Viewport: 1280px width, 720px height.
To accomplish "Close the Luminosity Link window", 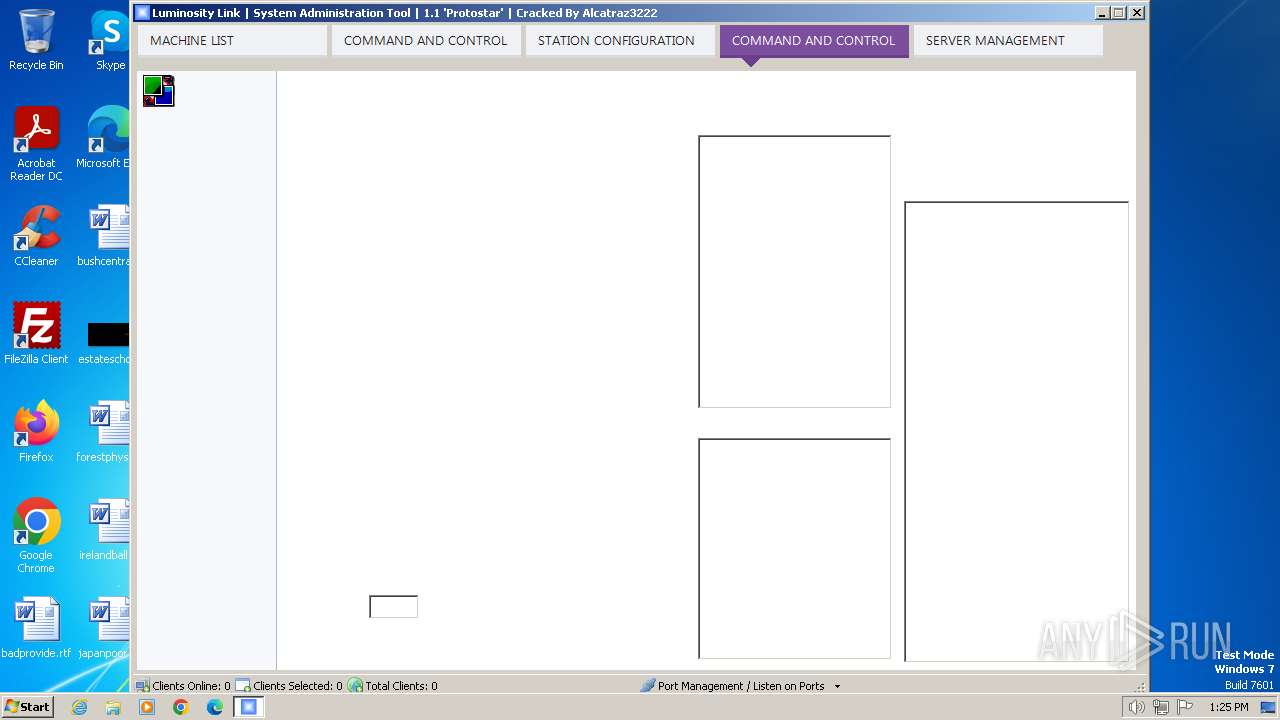I will tap(1137, 13).
